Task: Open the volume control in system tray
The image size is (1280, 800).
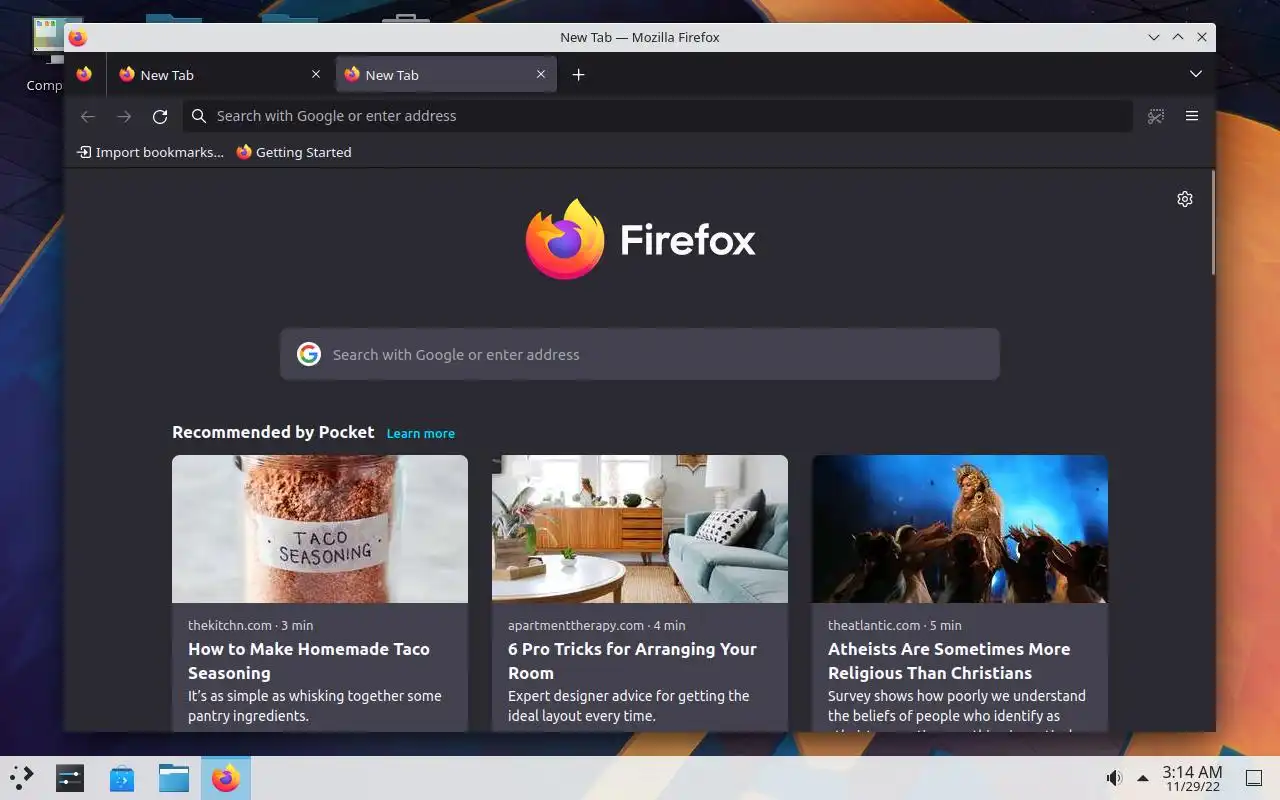Action: pos(1114,778)
